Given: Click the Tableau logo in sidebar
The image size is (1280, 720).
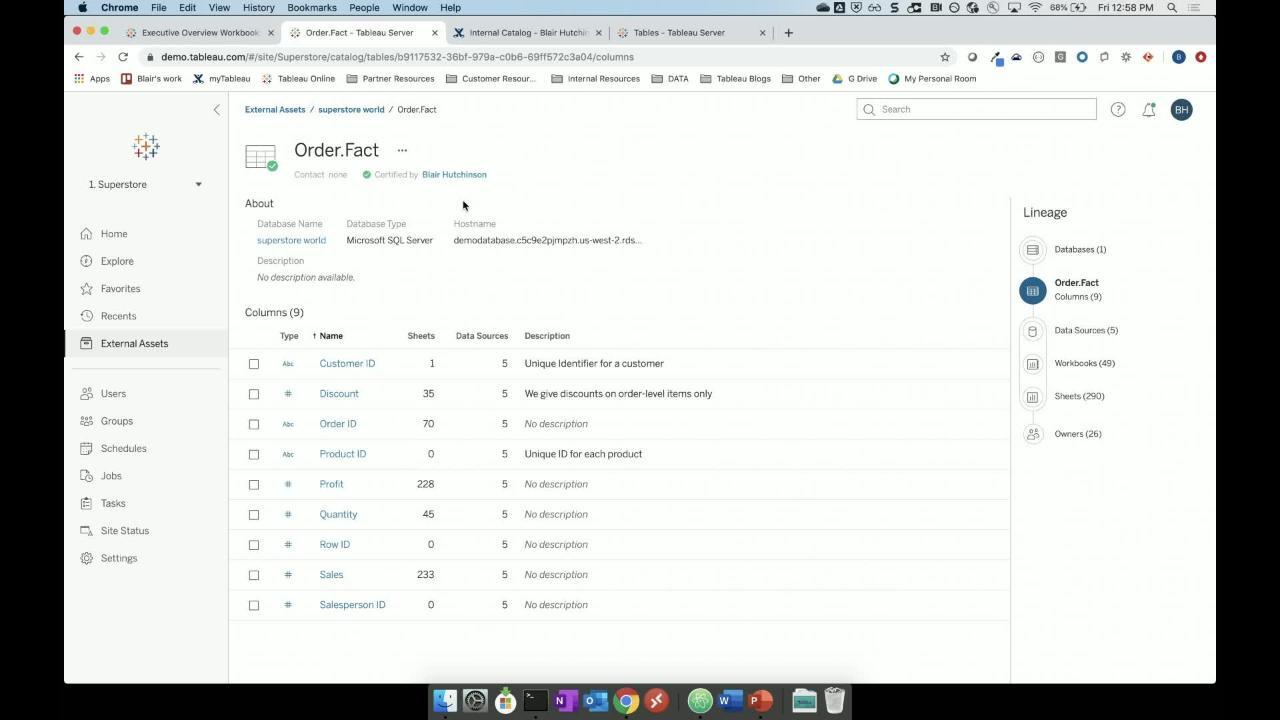Looking at the screenshot, I should click(146, 147).
